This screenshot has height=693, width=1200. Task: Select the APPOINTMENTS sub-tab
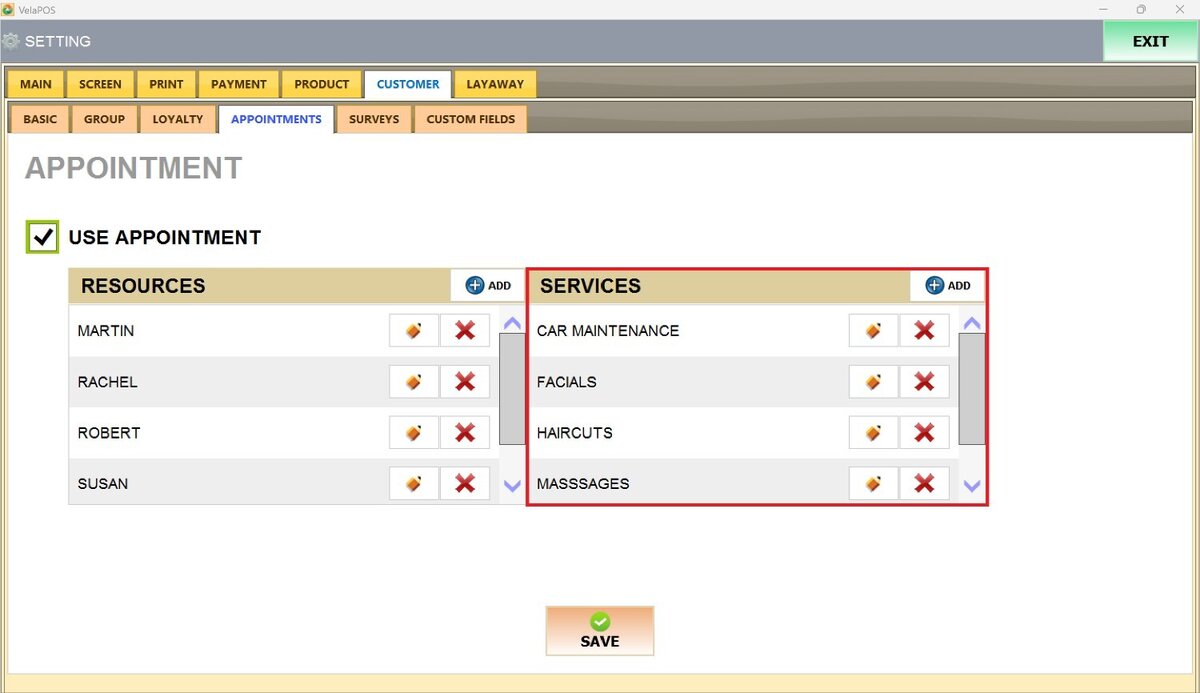tap(276, 119)
